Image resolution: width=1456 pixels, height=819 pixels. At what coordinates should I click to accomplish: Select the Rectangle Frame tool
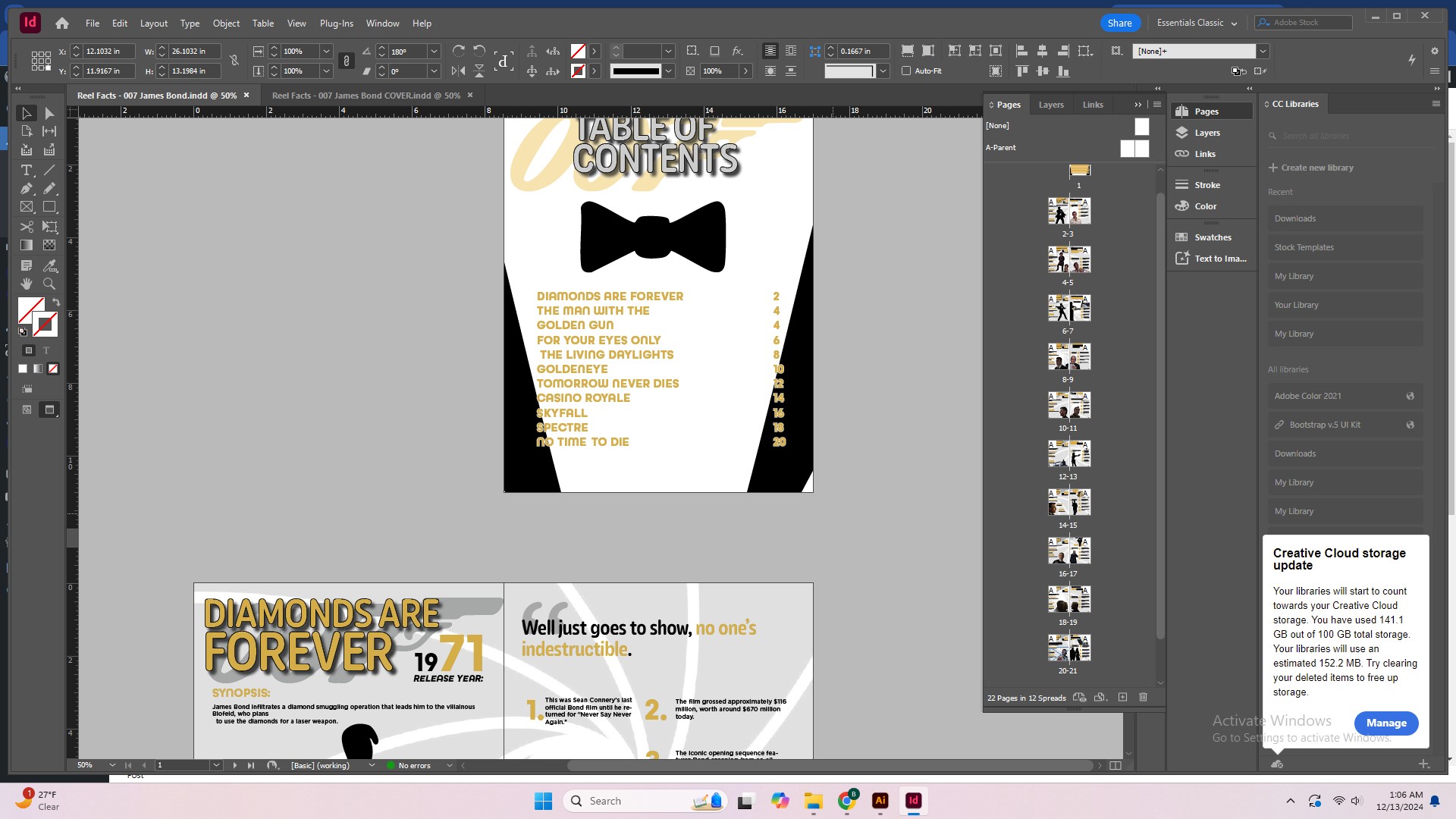[27, 206]
